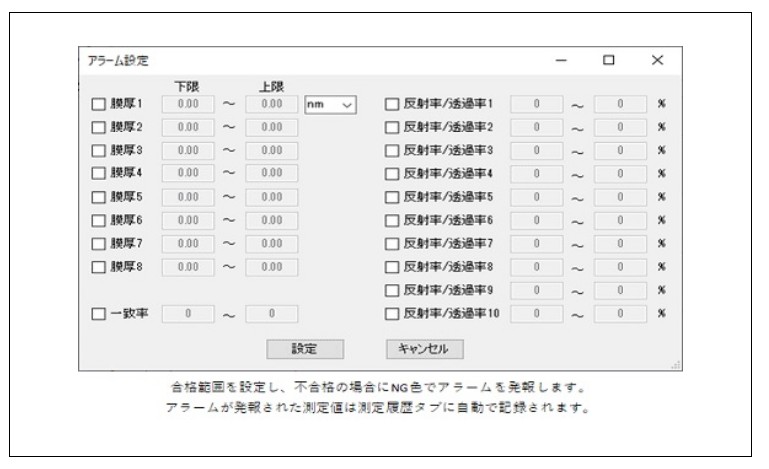Toggle the 膜厚8 checkbox

pos(98,267)
